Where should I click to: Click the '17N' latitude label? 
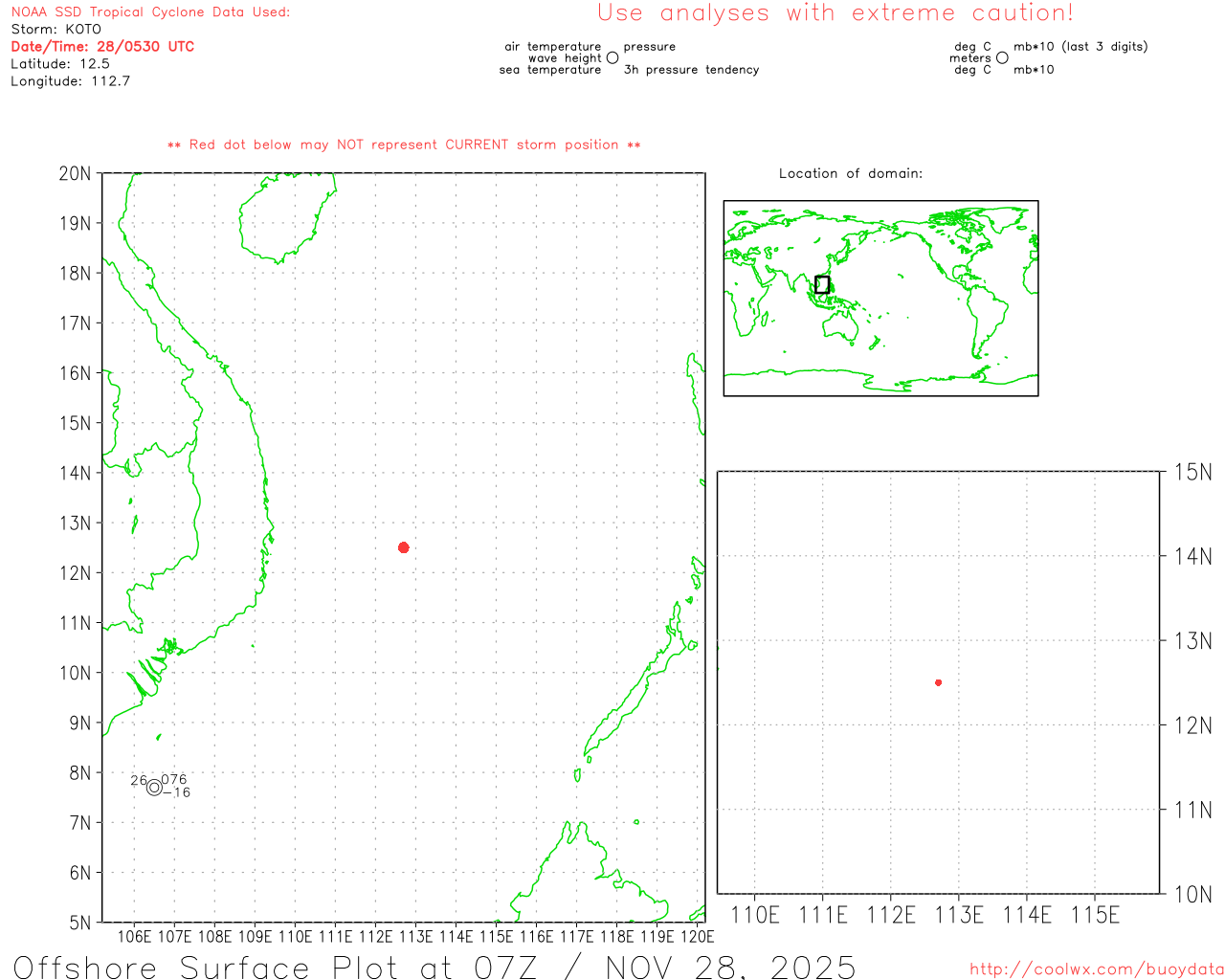click(75, 323)
